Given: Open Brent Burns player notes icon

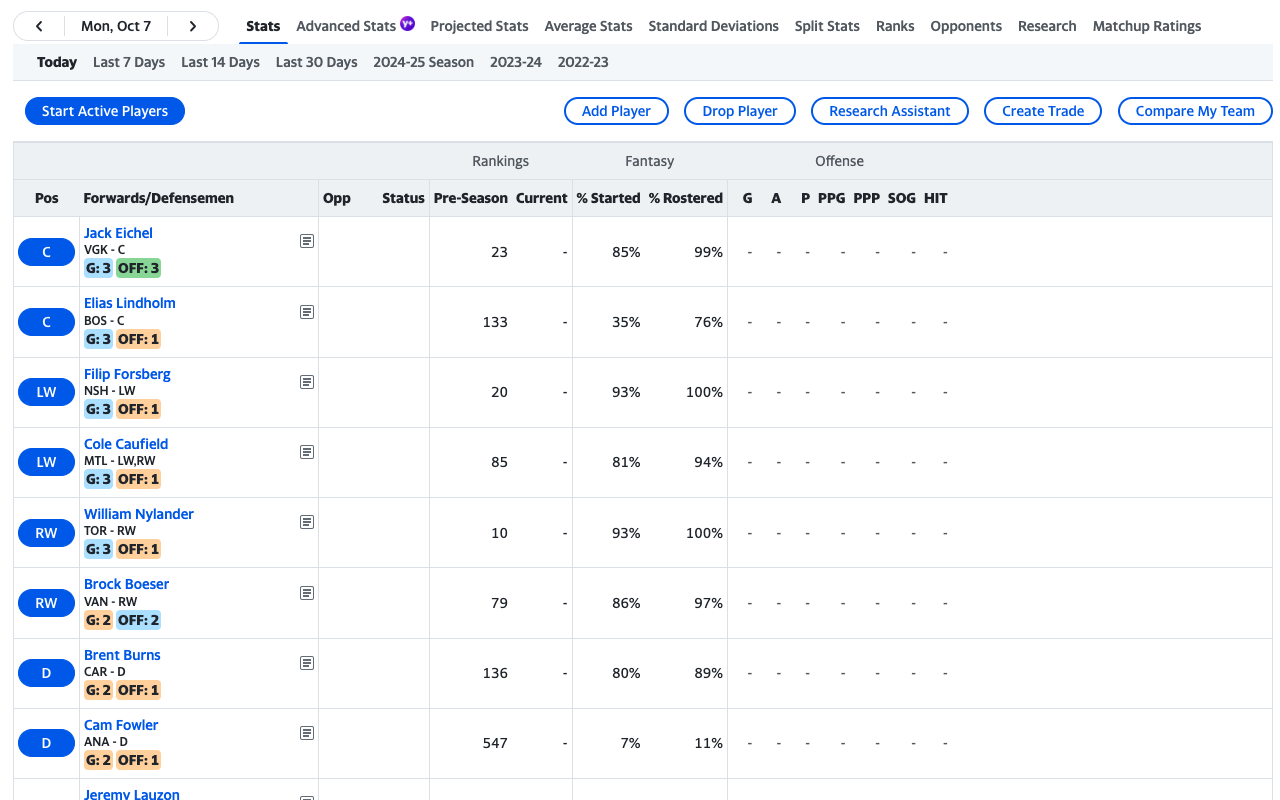Looking at the screenshot, I should 307,663.
